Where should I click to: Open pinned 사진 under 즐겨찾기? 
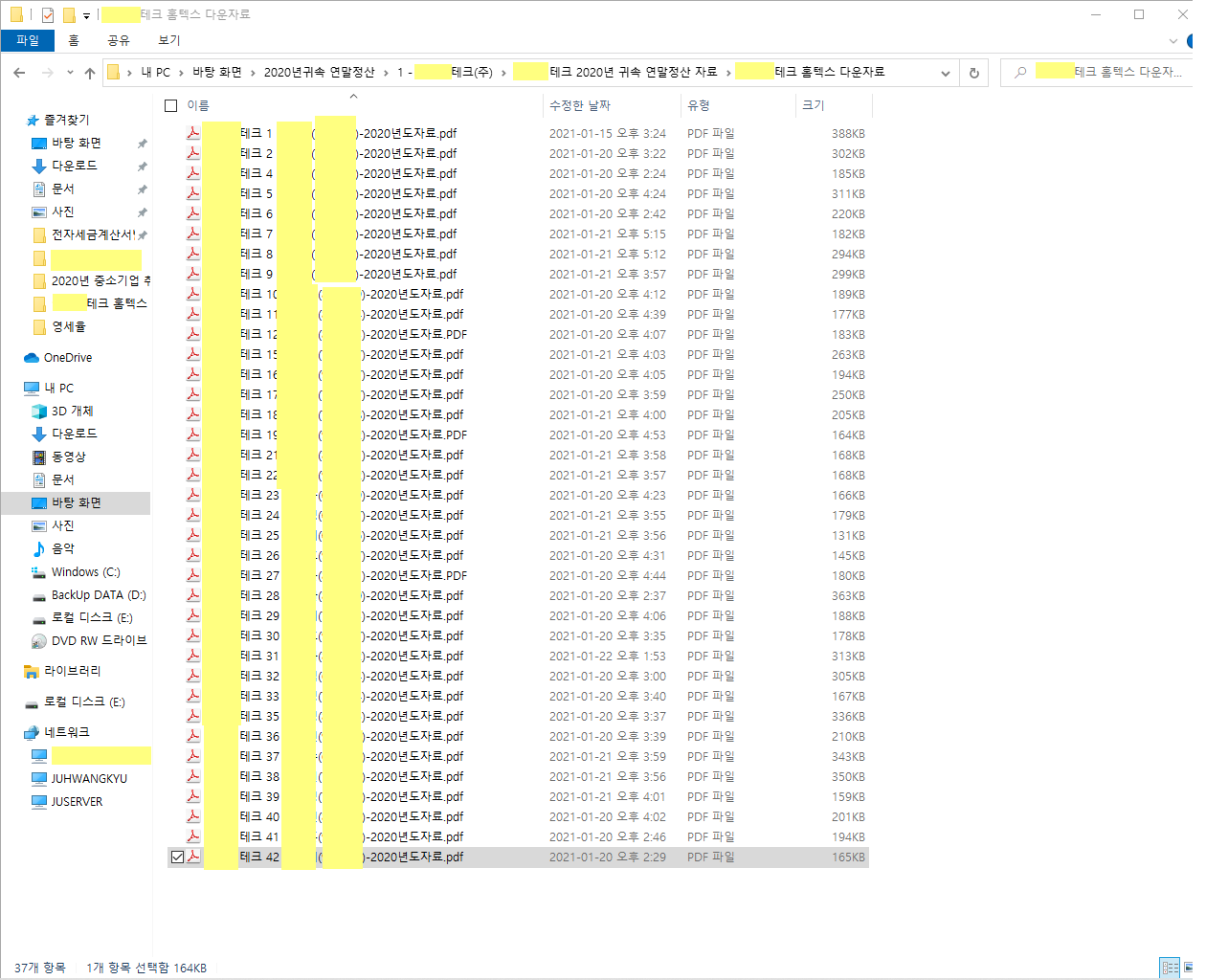click(63, 212)
